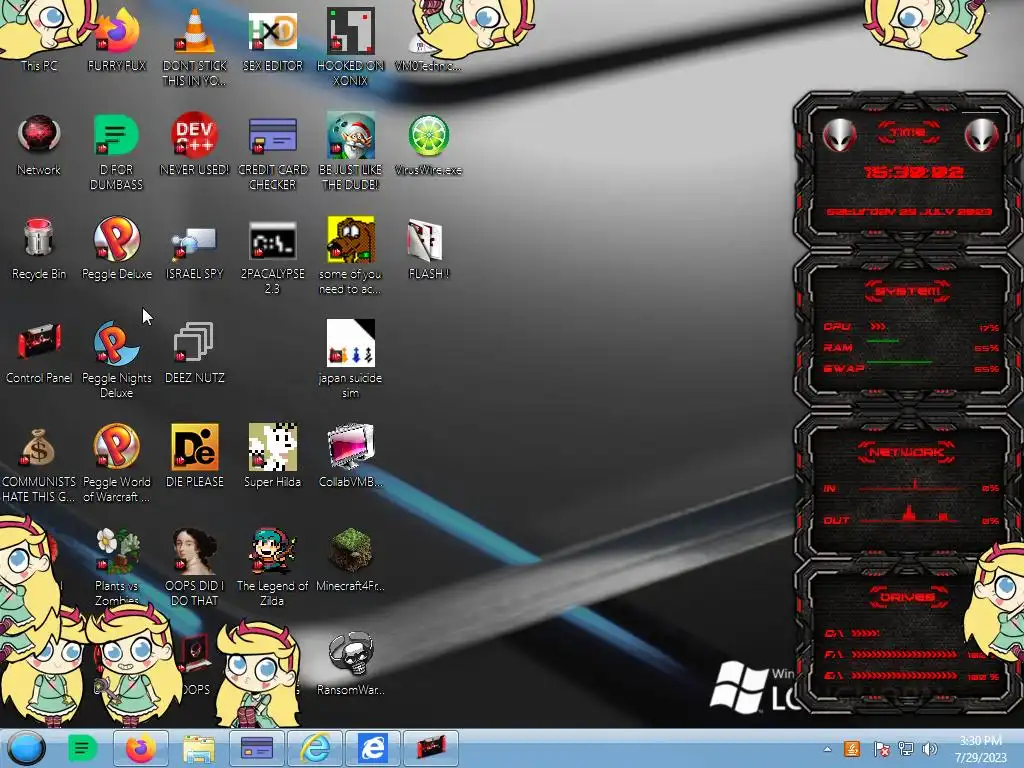Open the 'COMMUNISTS HATE THIS G...' money bag icon
Screen dimensions: 1024x768
pyautogui.click(x=39, y=464)
